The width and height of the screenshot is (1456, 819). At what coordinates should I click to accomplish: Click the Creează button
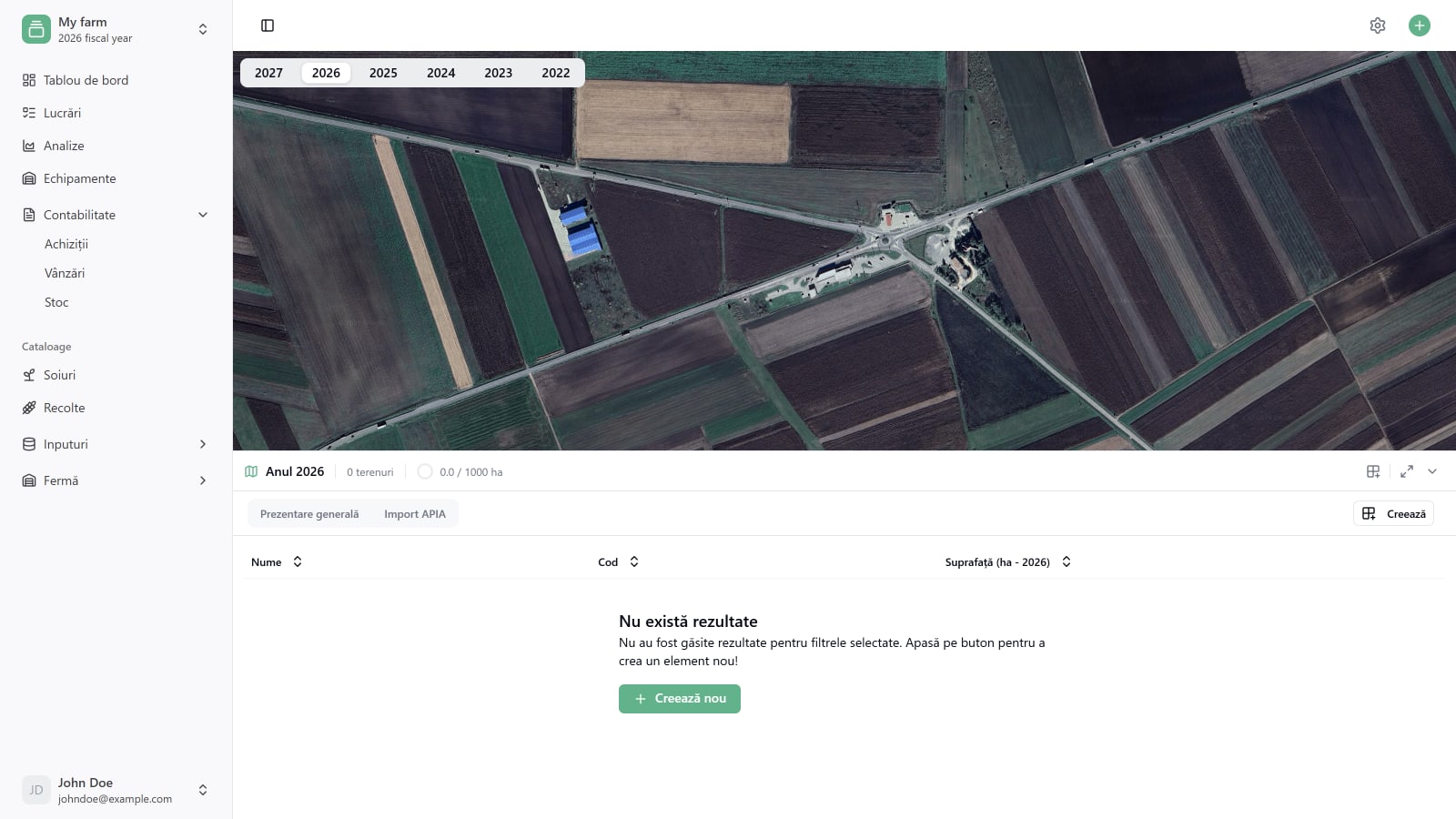[1393, 514]
